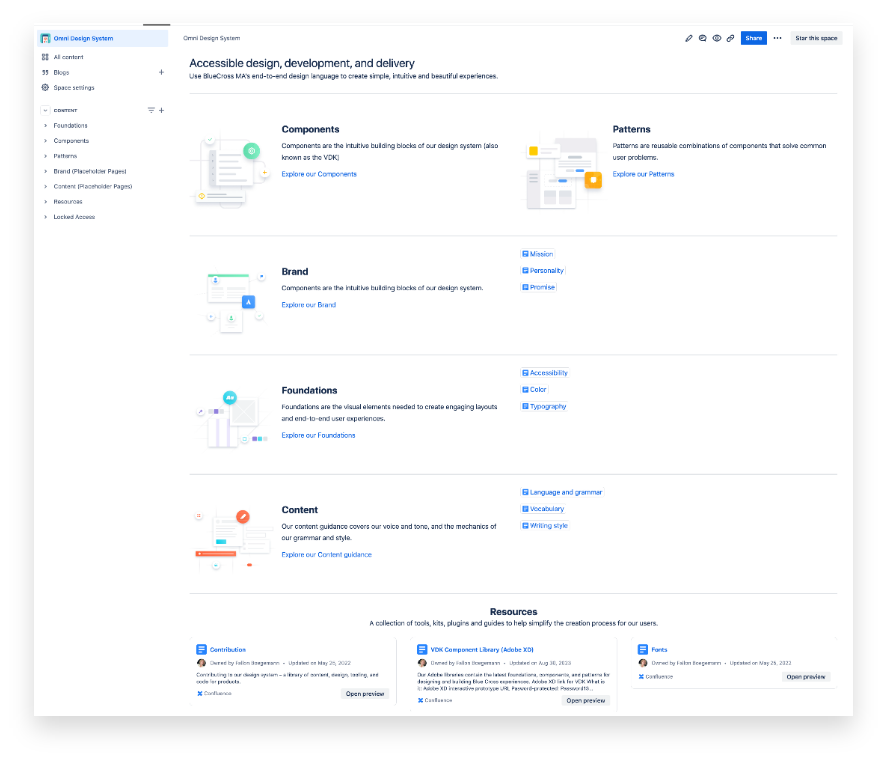Expand the Resources tree item
Image resolution: width=885 pixels, height=759 pixels.
[46, 202]
